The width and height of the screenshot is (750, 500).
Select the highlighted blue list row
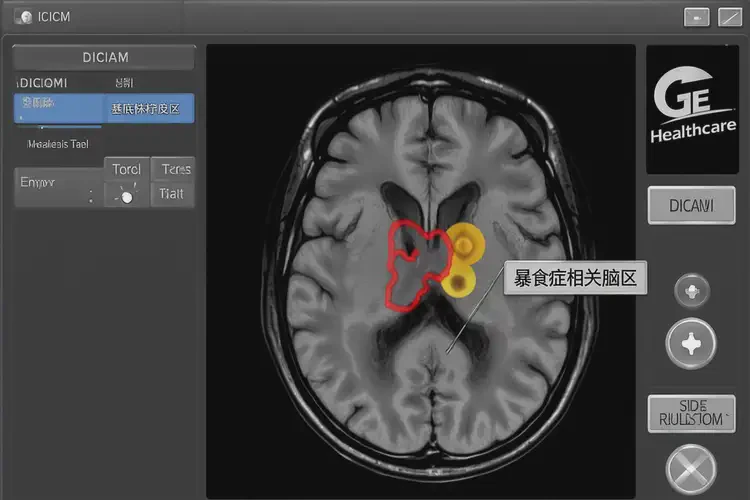tap(104, 108)
